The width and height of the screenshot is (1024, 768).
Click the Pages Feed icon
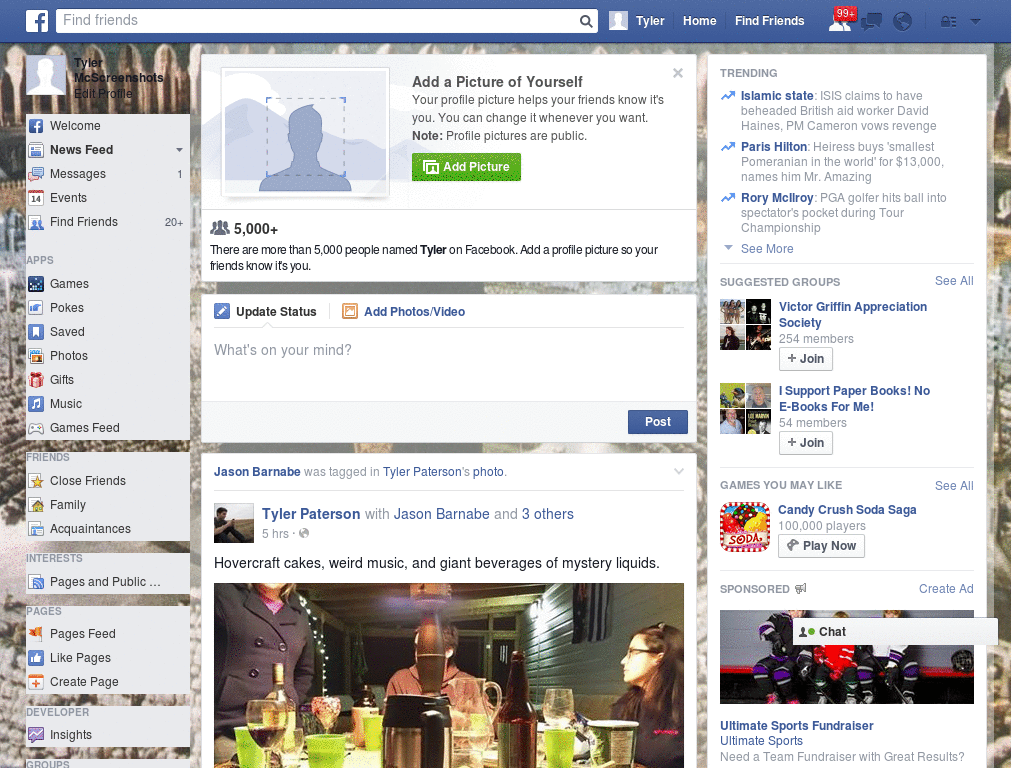(x=36, y=633)
